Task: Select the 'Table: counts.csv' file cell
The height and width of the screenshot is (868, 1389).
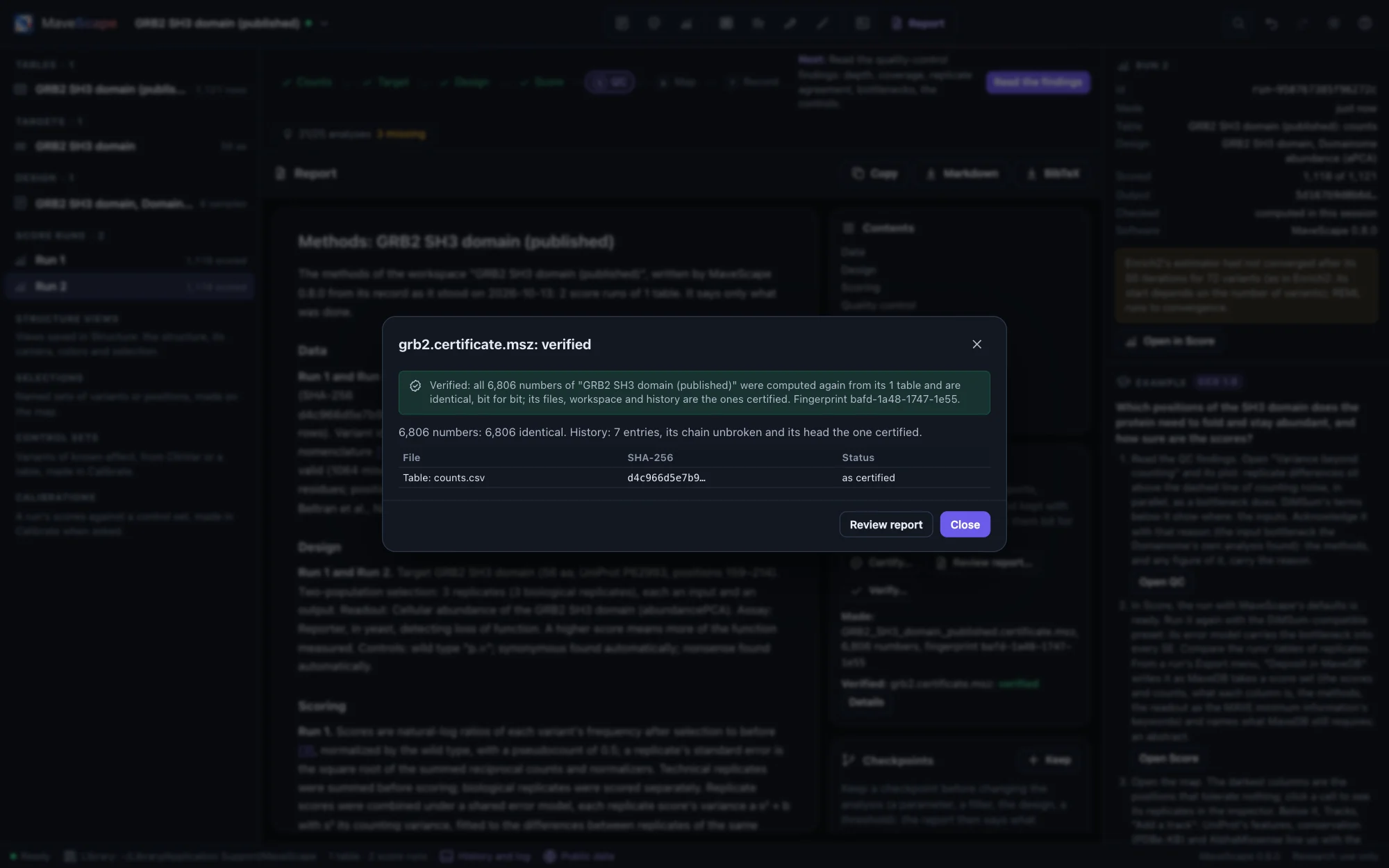Action: 444,478
